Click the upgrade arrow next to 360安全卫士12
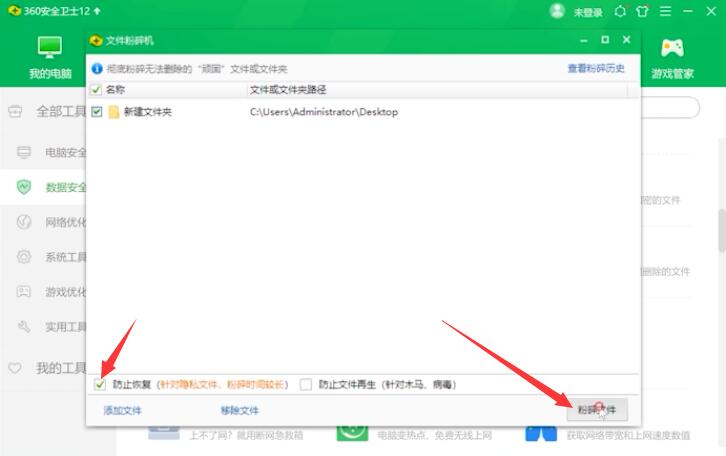Screen dimensions: 726x456 (97, 11)
